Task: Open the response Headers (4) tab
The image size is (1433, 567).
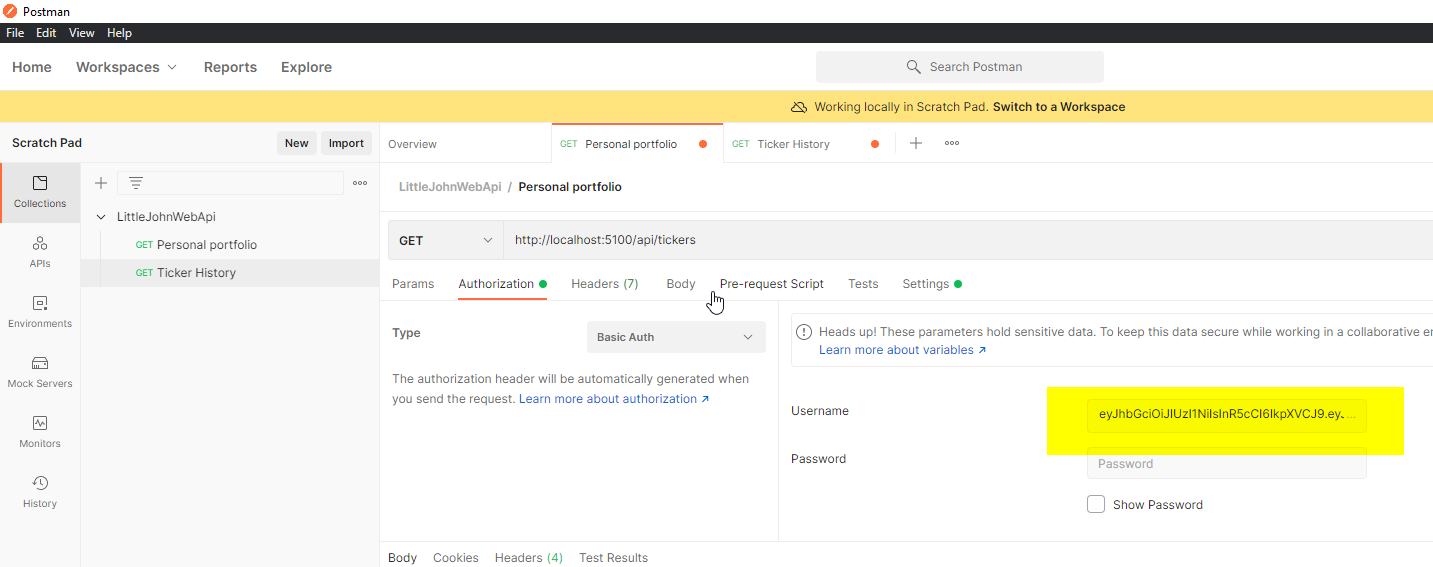Action: pyautogui.click(x=529, y=558)
